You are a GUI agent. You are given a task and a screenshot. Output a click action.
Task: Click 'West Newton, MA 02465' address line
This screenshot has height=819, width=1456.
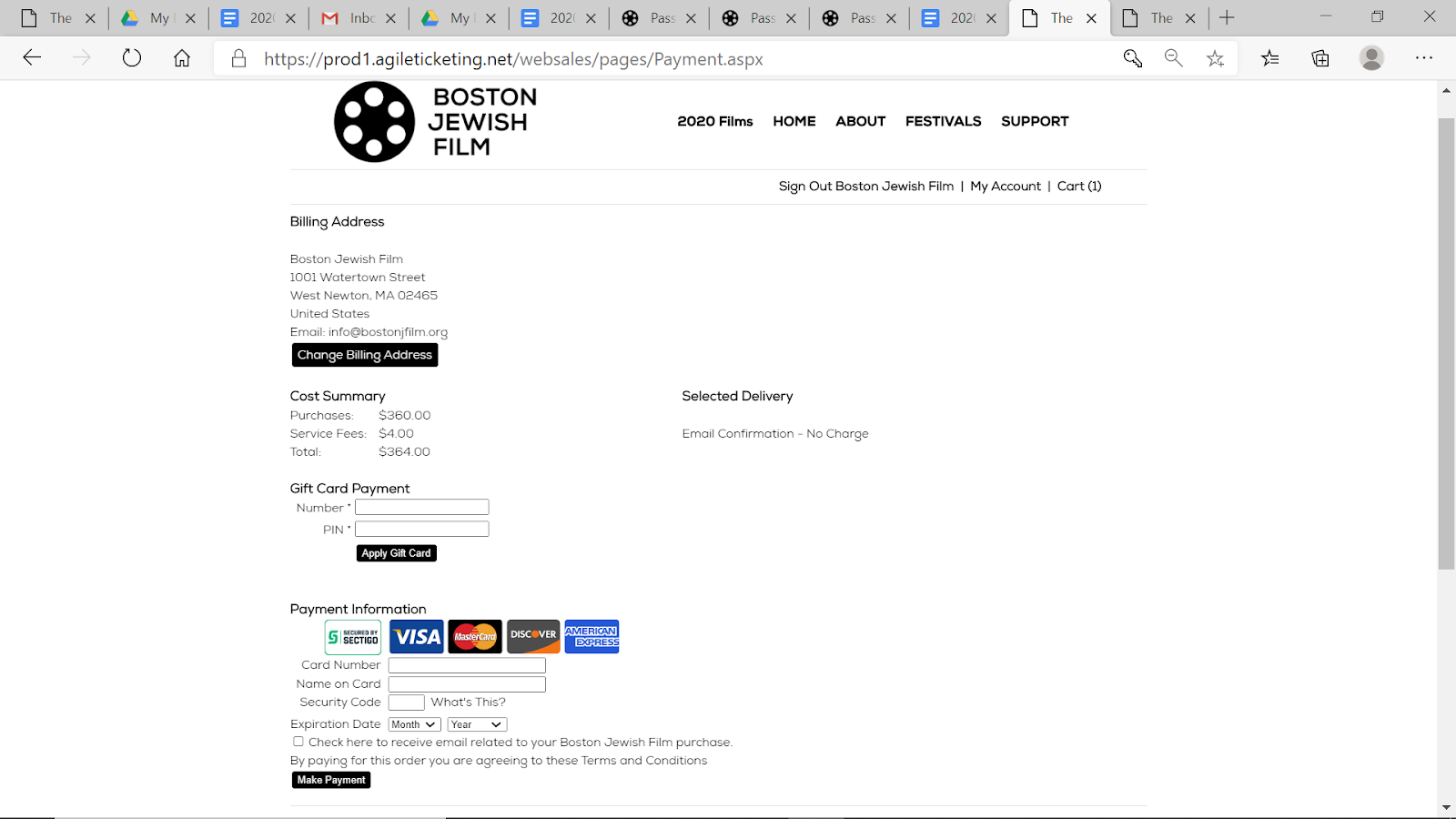point(364,296)
